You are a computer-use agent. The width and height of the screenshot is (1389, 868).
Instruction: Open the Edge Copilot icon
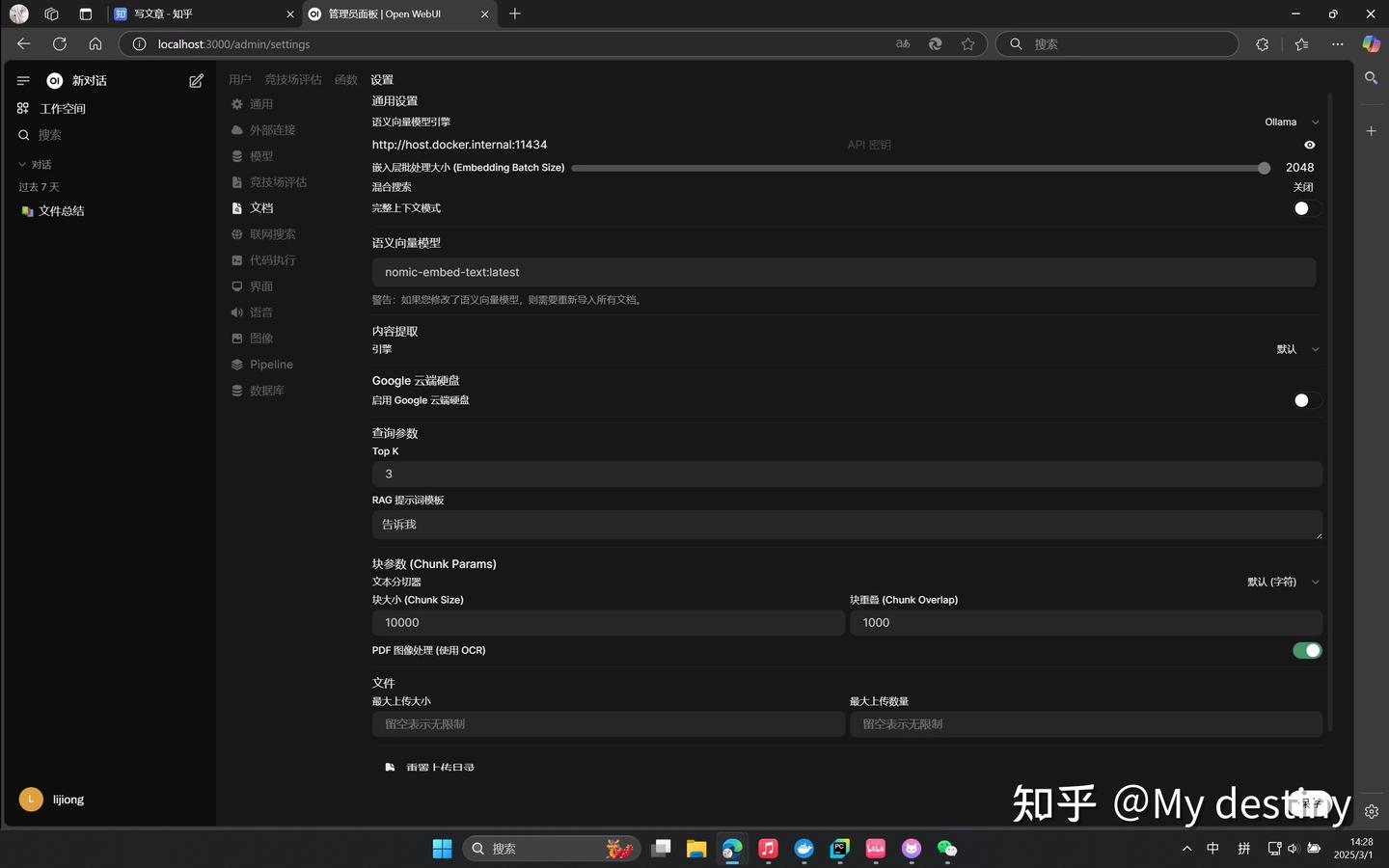pyautogui.click(x=1370, y=43)
